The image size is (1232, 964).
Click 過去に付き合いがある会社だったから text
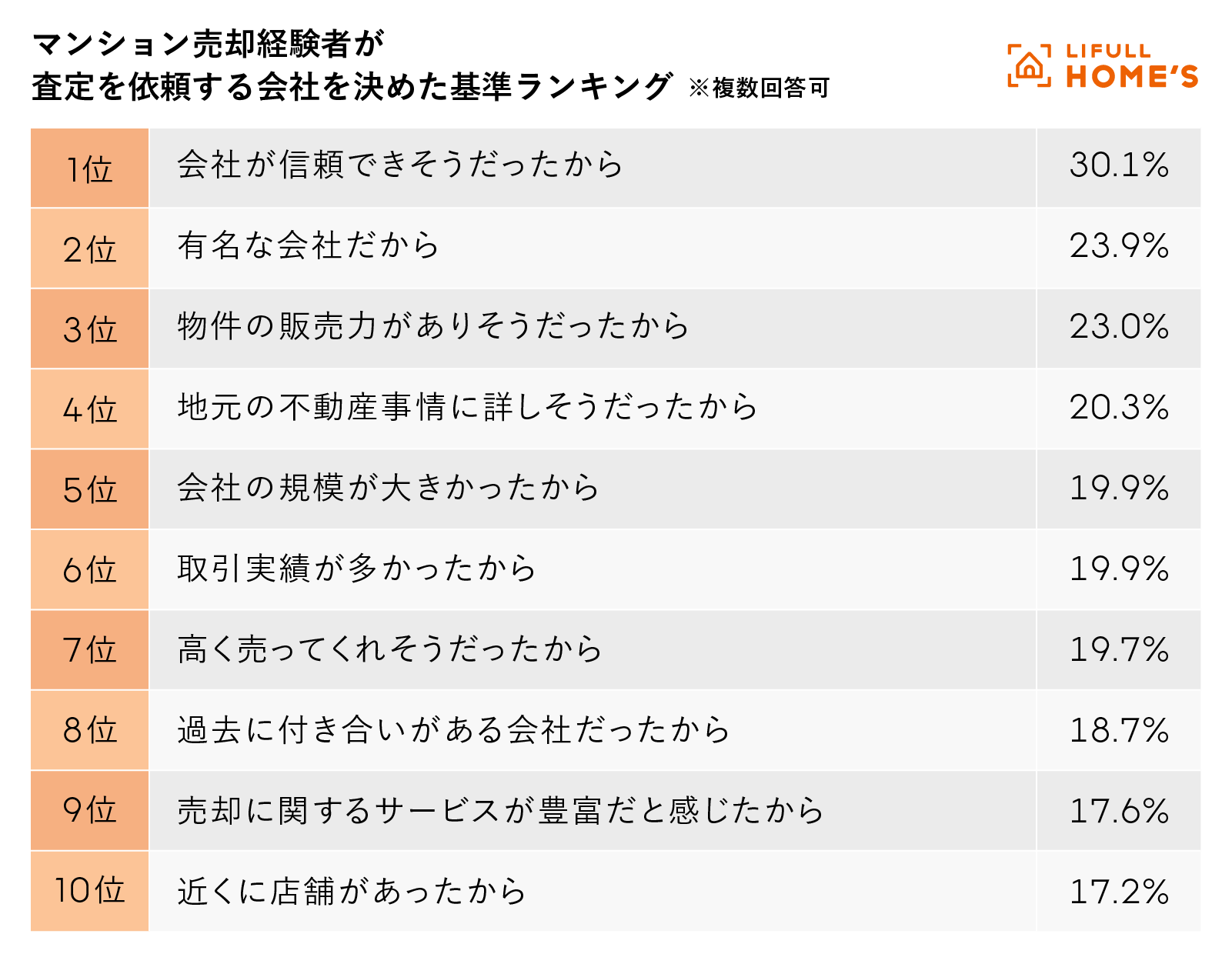[x=454, y=730]
